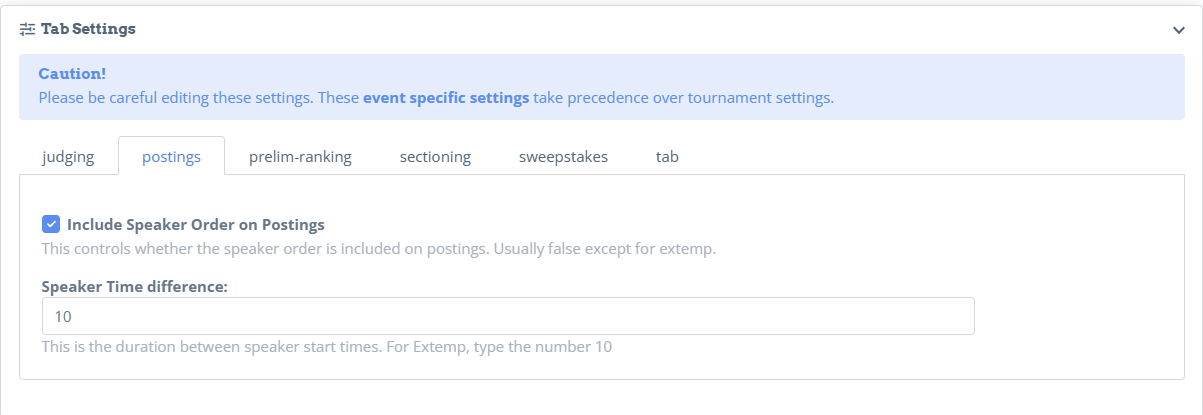The width and height of the screenshot is (1203, 415).
Task: Click the Speaker Time difference label
Action: [135, 287]
